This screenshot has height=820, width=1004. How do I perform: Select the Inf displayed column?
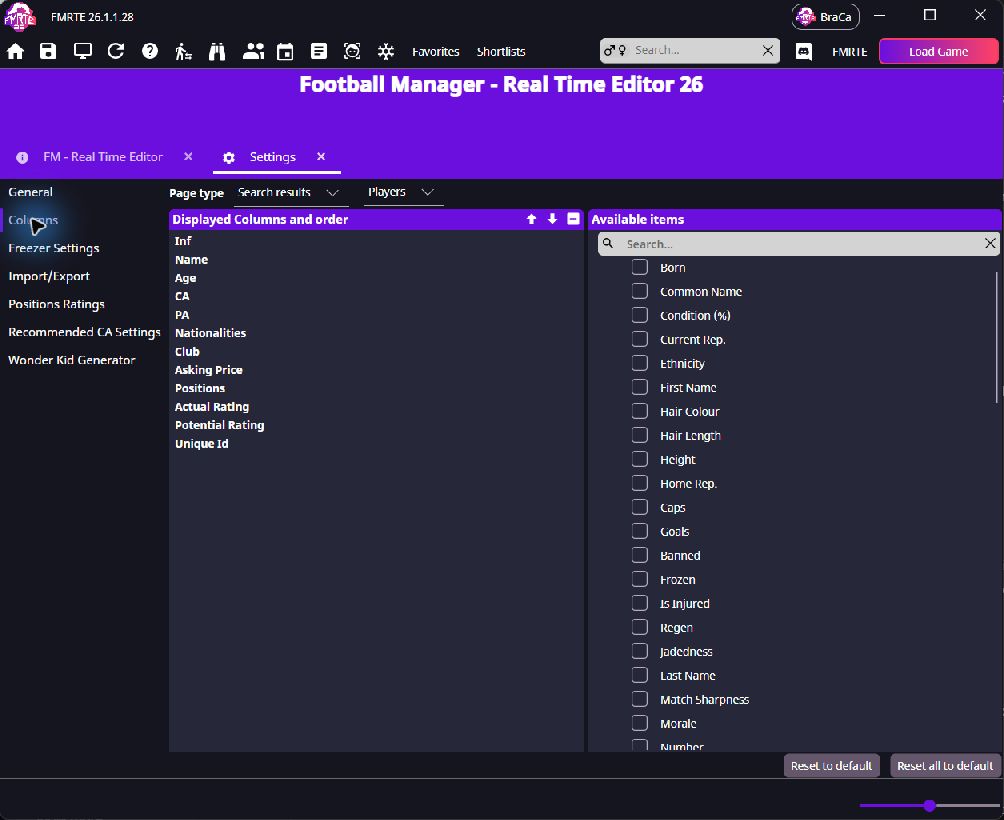[183, 241]
